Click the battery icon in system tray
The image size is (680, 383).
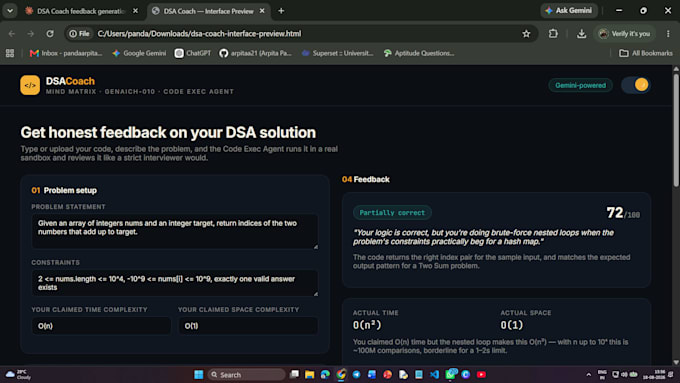tap(634, 374)
